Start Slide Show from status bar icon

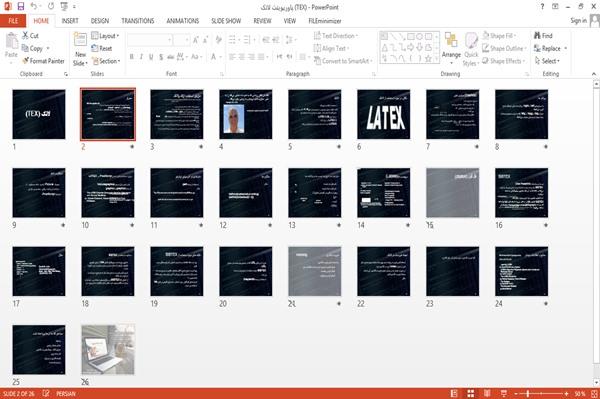[x=504, y=393]
